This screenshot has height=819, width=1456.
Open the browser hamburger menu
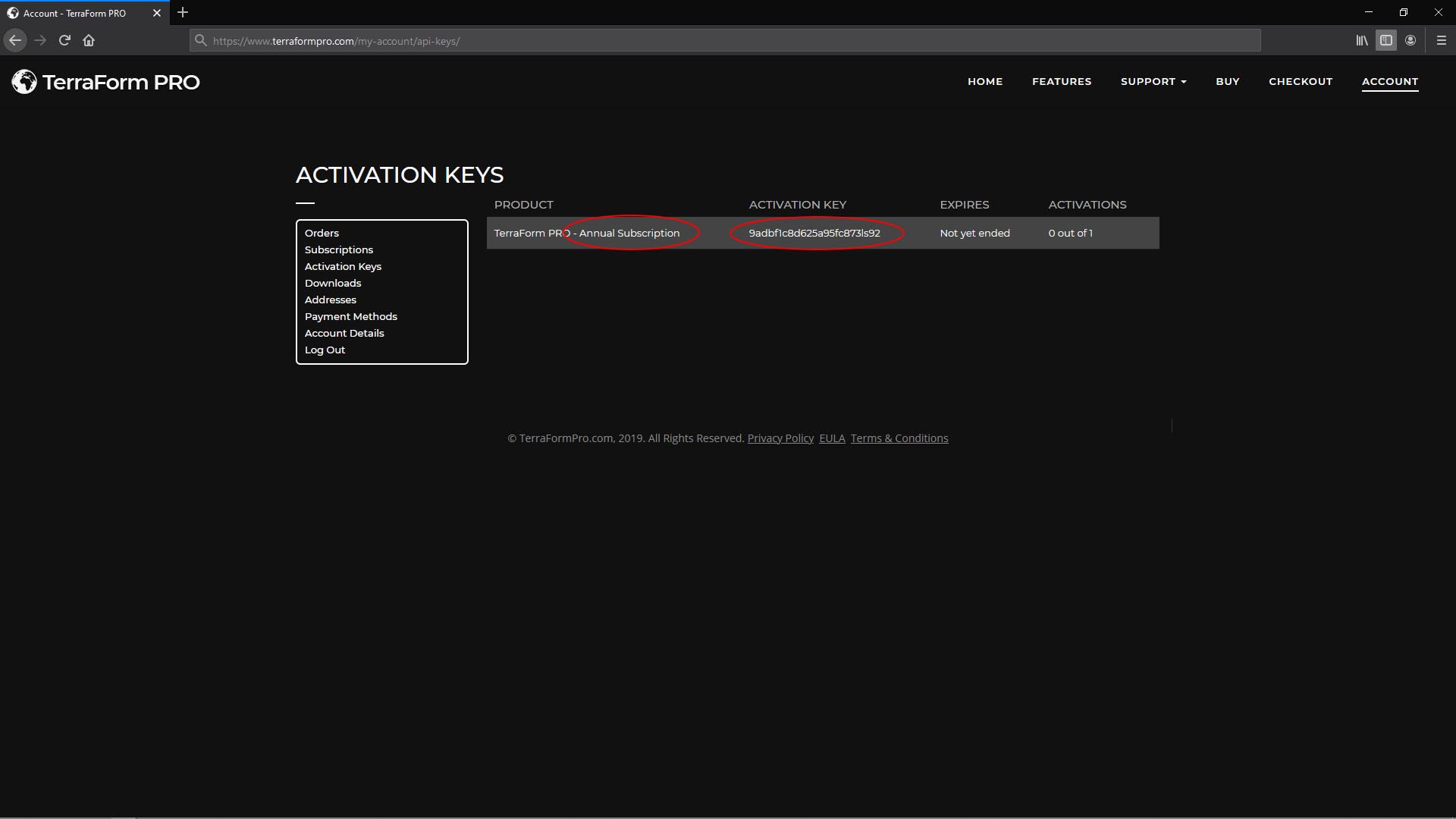1442,40
